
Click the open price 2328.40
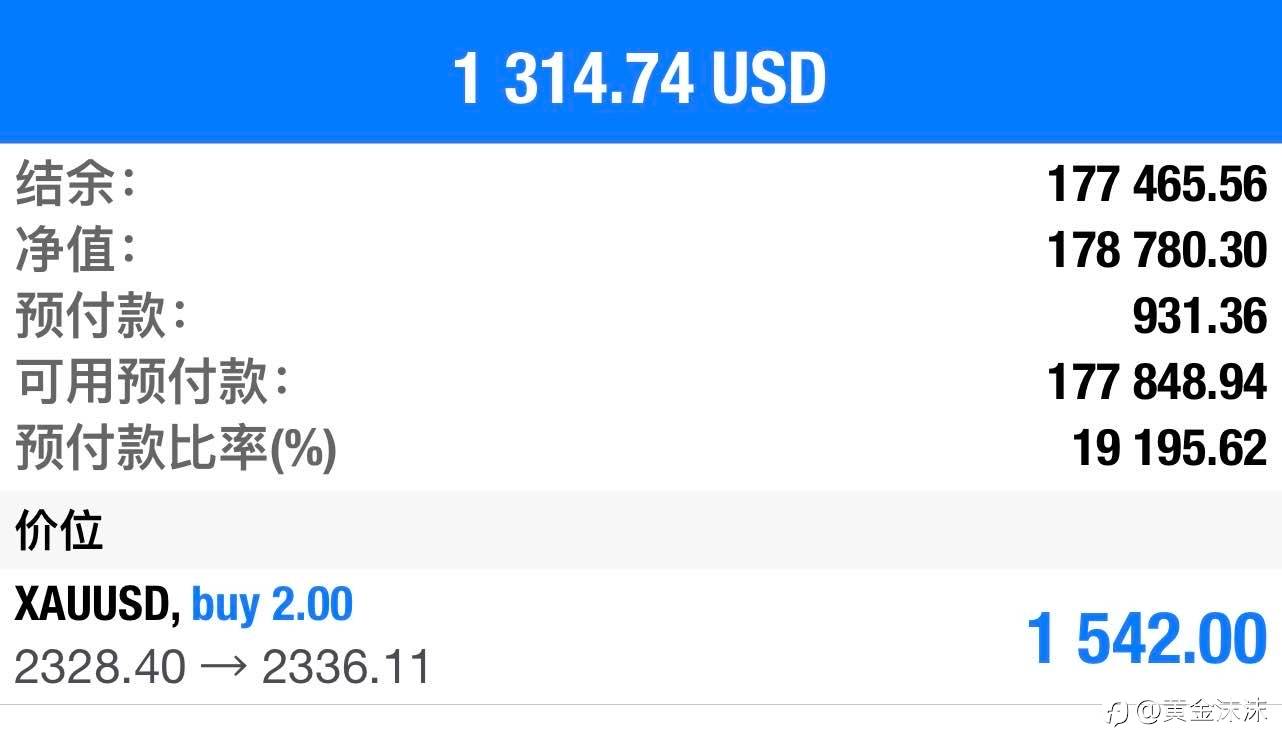tap(100, 667)
